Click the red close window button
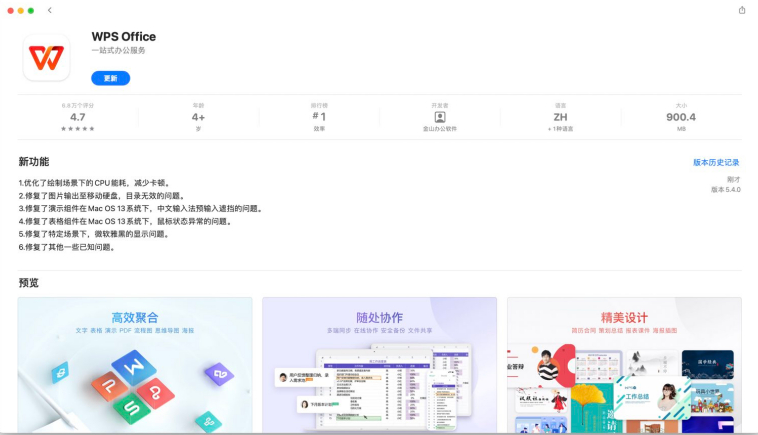 point(11,11)
